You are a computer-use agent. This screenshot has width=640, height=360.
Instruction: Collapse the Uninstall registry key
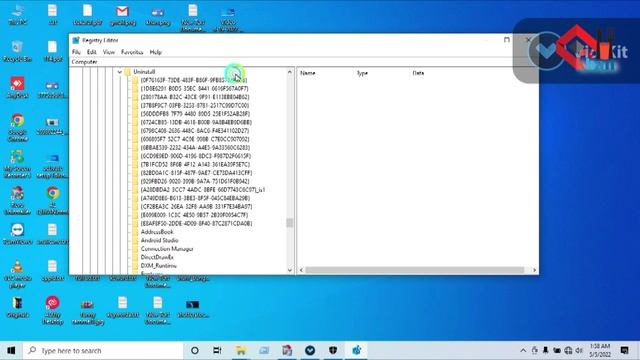click(120, 72)
